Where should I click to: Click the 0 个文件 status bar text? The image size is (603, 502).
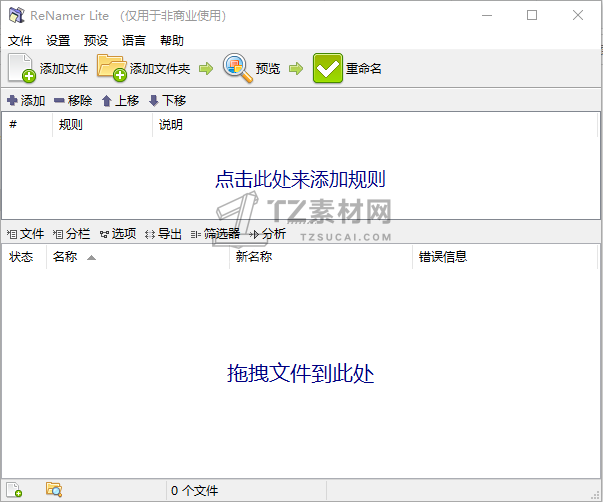[x=194, y=490]
